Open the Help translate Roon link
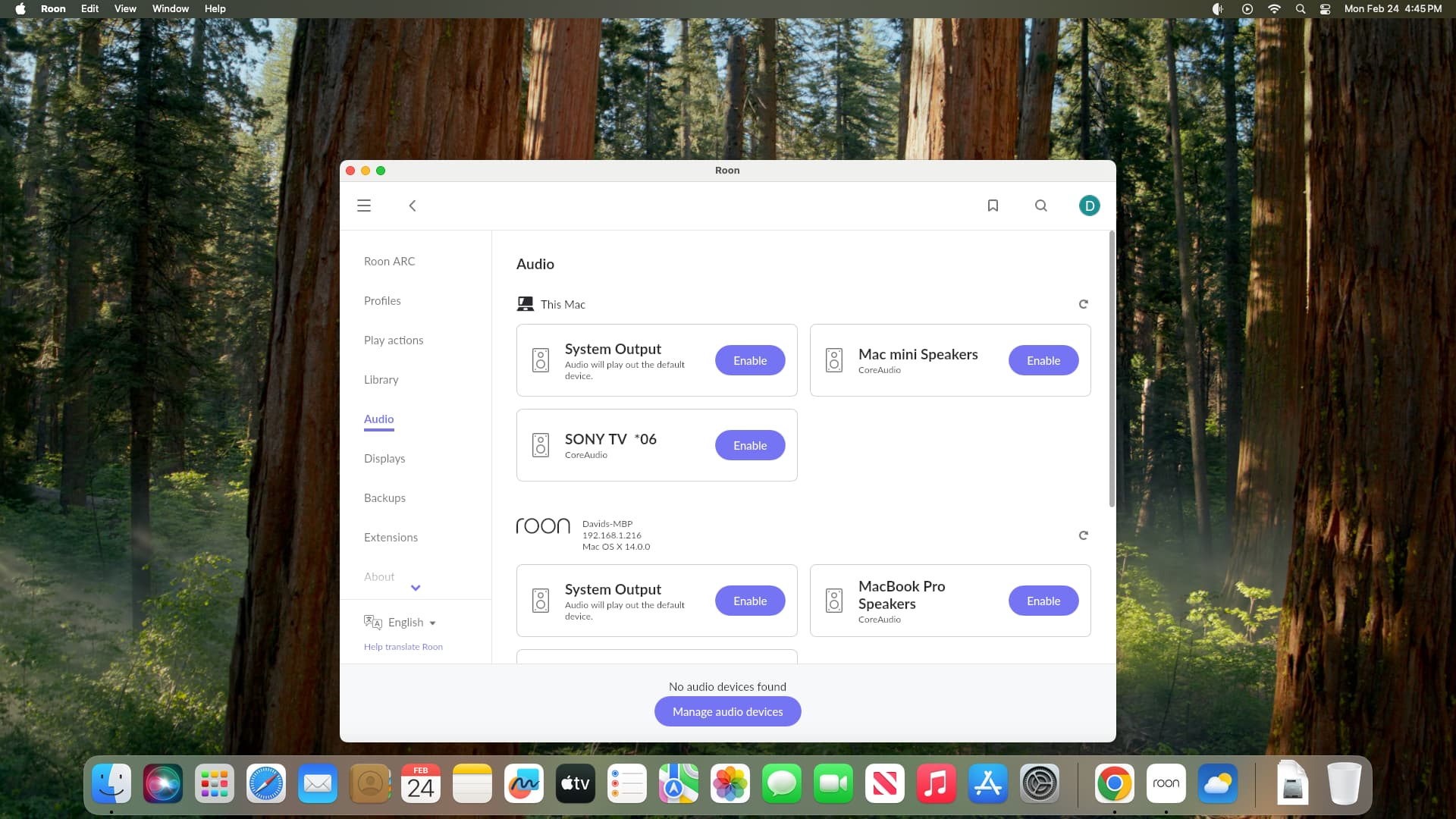This screenshot has height=819, width=1456. [x=403, y=647]
